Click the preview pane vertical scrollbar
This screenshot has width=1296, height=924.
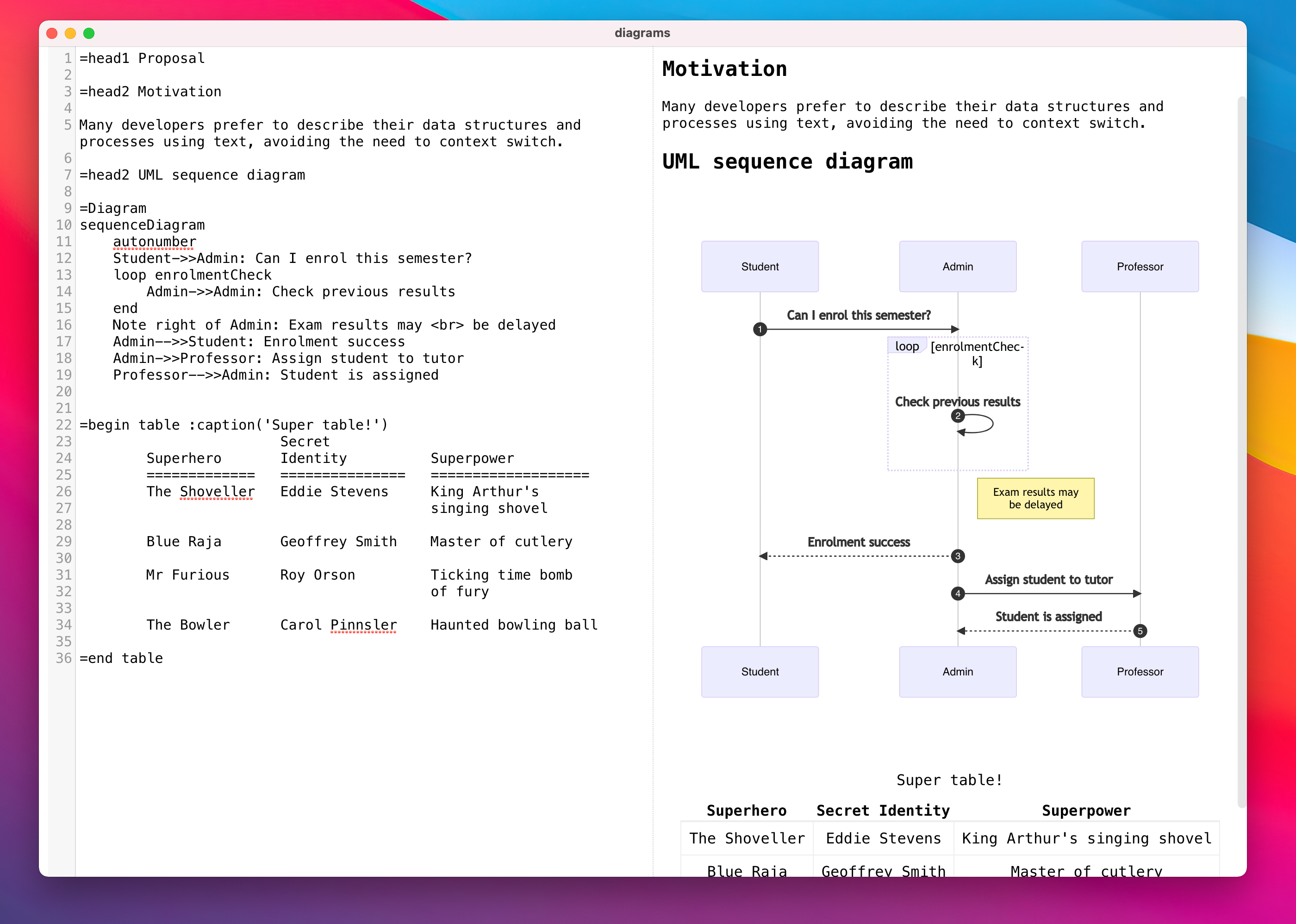pos(1241,452)
